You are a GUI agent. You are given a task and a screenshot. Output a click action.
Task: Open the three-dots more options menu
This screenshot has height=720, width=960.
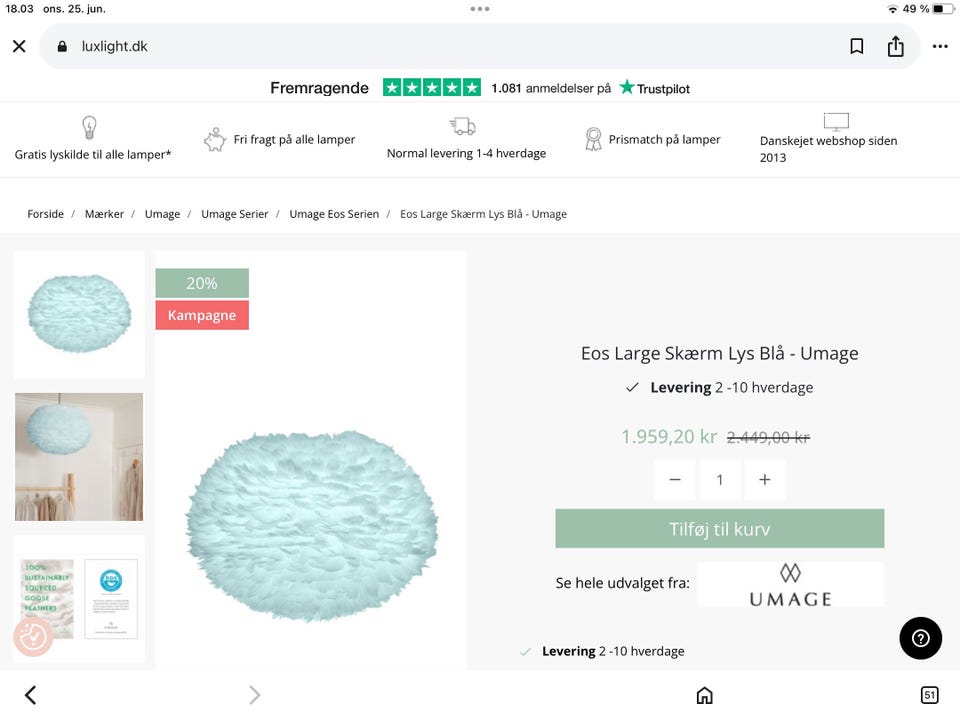point(940,46)
